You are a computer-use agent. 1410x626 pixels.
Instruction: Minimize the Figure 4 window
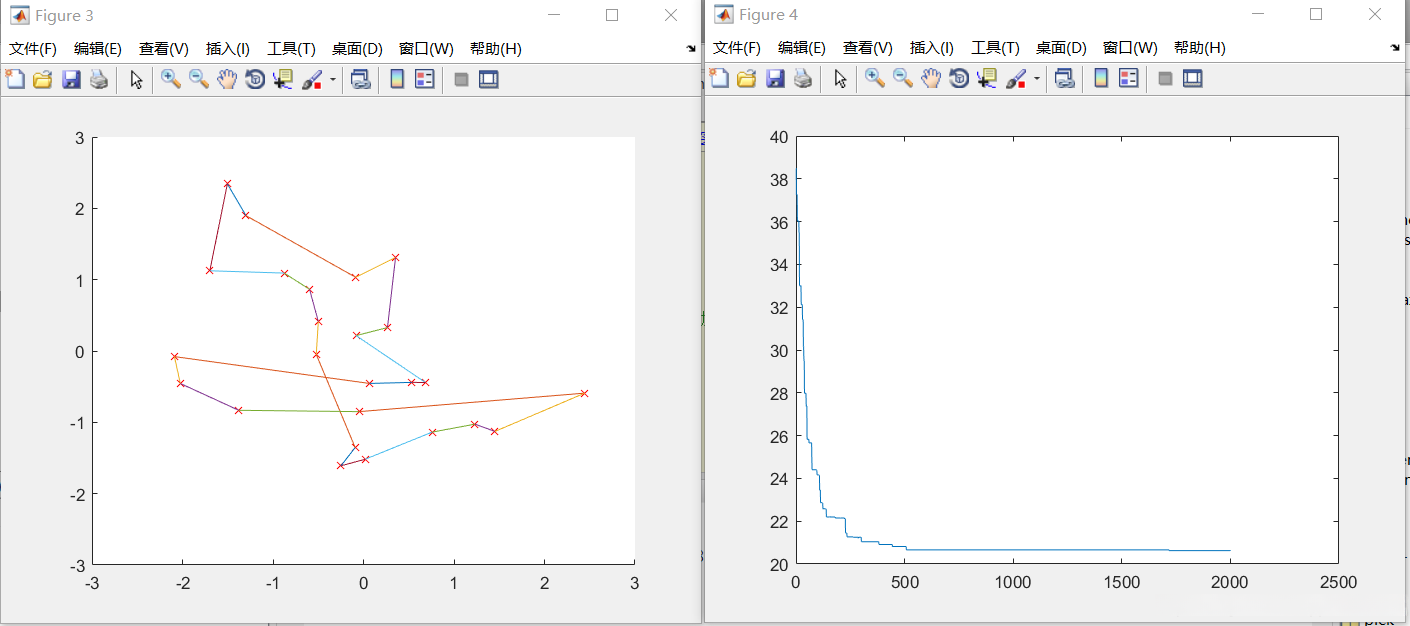(1258, 14)
